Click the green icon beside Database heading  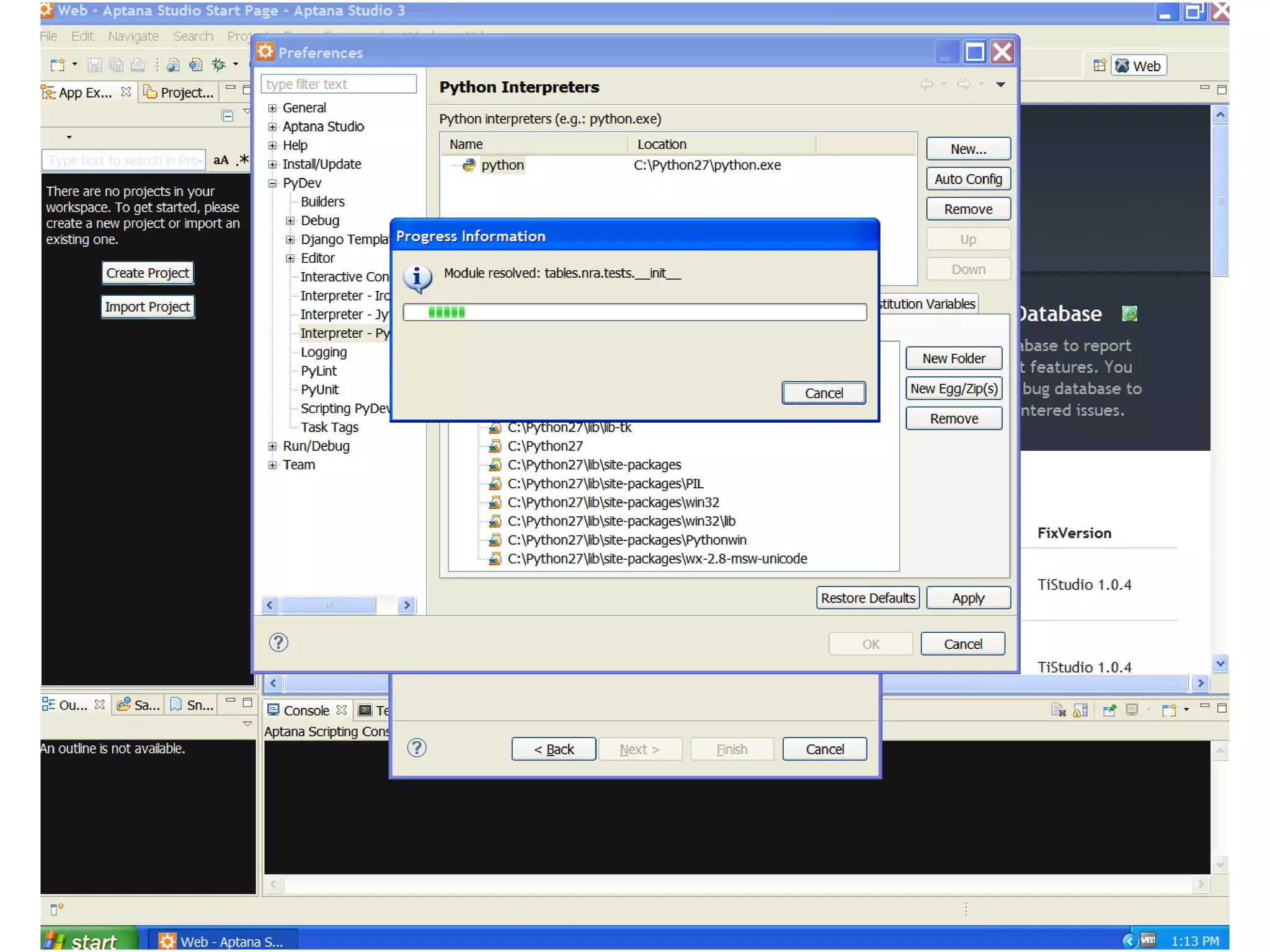tap(1129, 314)
